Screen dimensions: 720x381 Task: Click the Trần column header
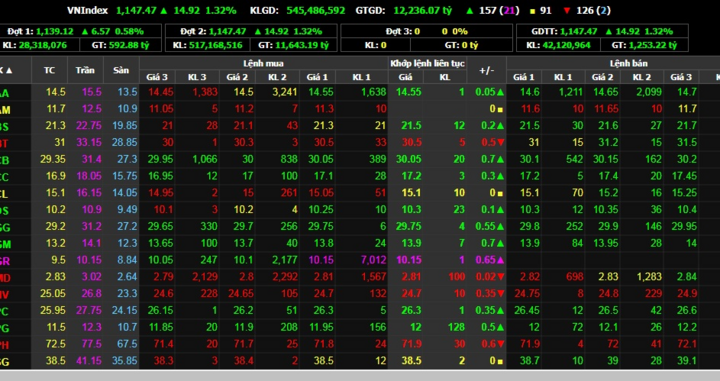coord(85,70)
